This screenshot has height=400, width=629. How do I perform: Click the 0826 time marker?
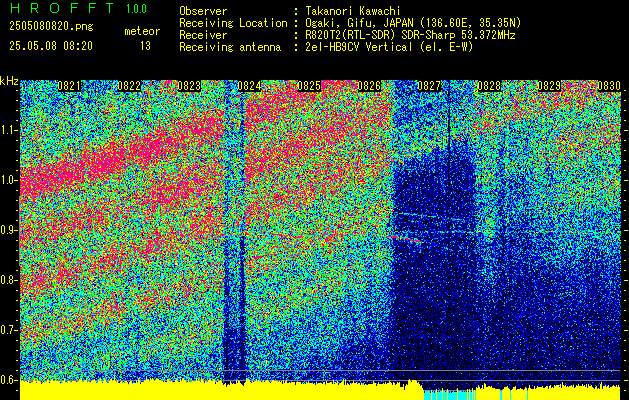[369, 86]
